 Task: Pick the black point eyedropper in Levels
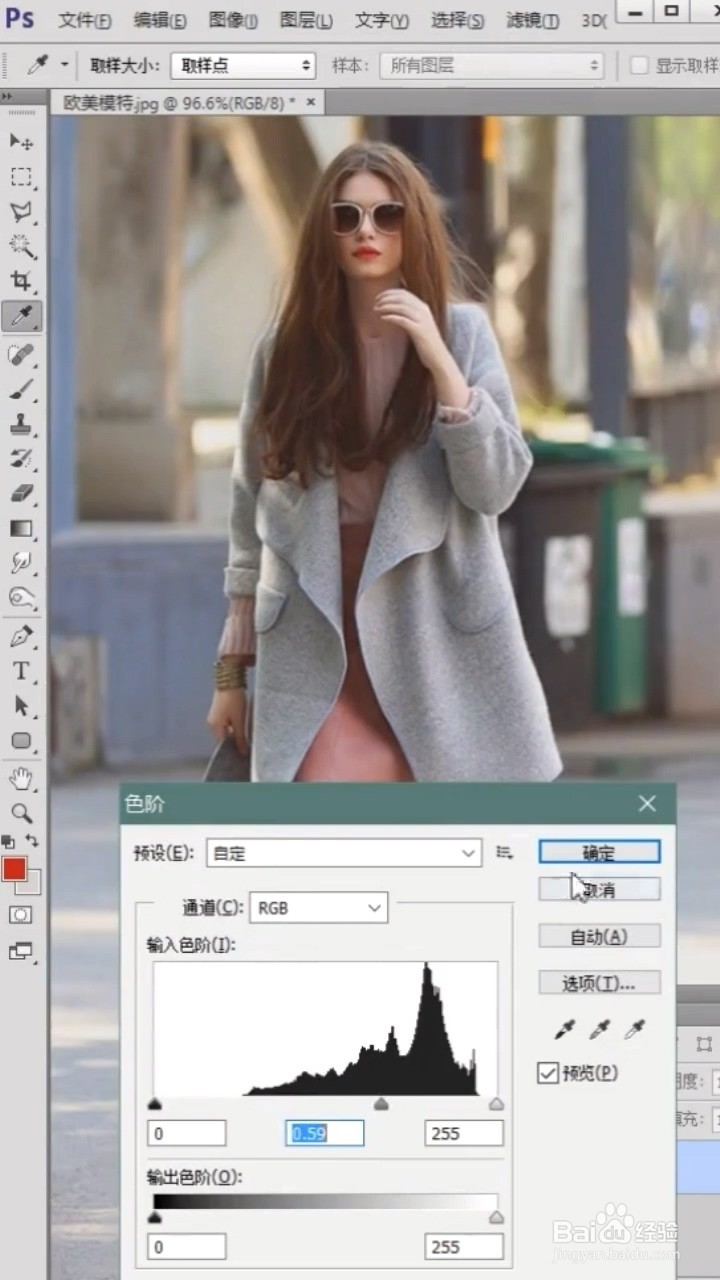(565, 1029)
